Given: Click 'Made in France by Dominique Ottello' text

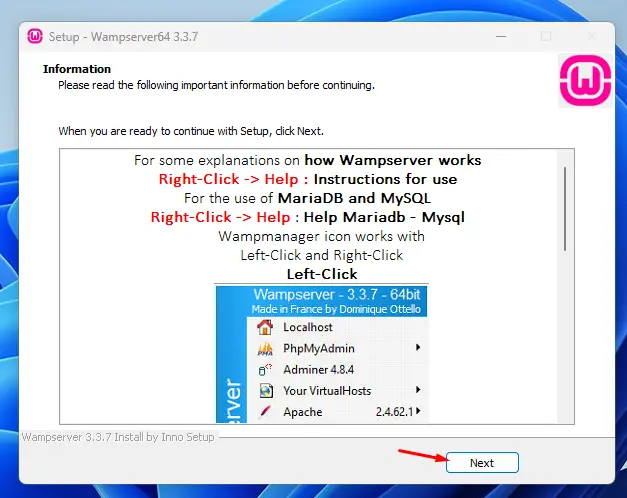Looking at the screenshot, I should point(336,309).
